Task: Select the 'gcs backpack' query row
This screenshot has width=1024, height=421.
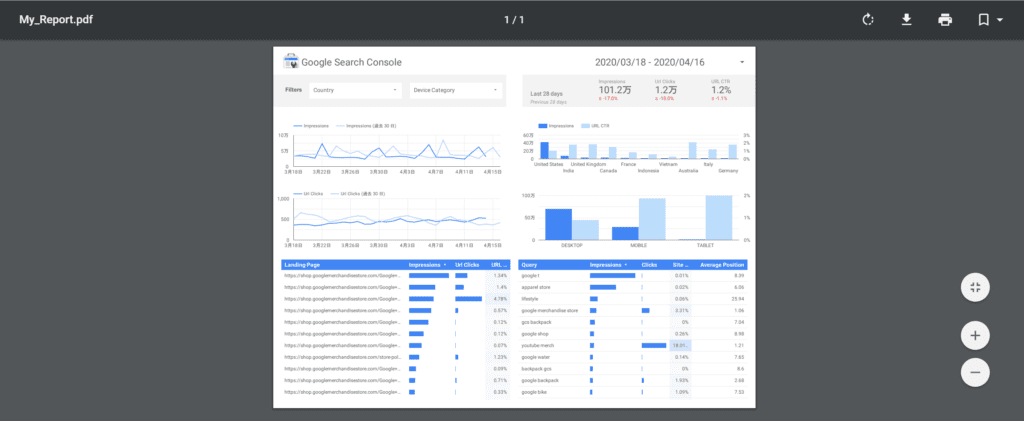Action: click(633, 322)
